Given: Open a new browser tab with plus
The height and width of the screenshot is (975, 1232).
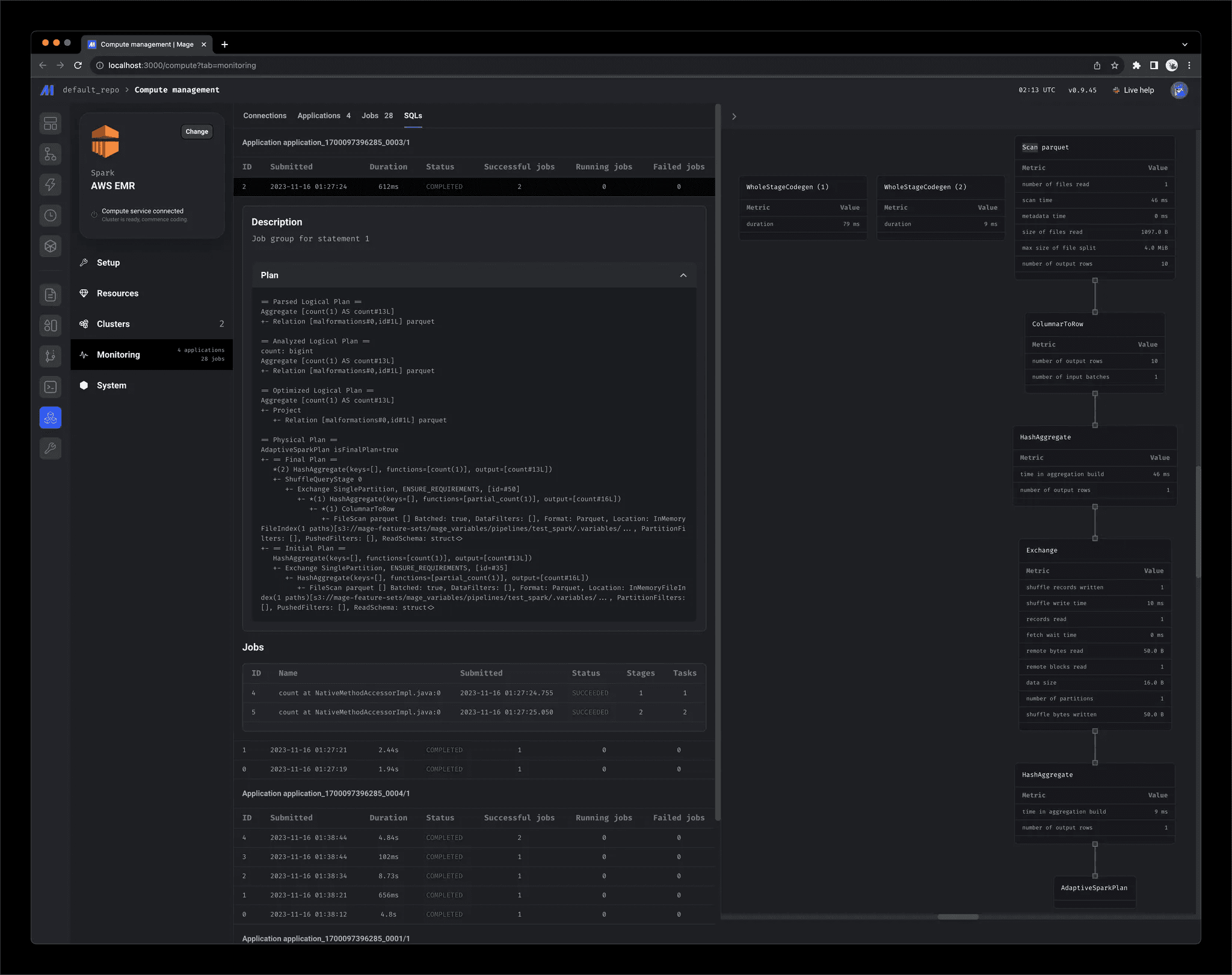Looking at the screenshot, I should pos(224,45).
